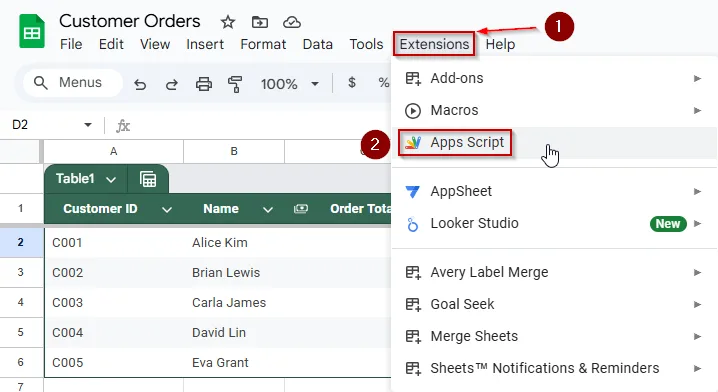The height and width of the screenshot is (392, 718).
Task: Open the Format menu
Action: point(263,44)
